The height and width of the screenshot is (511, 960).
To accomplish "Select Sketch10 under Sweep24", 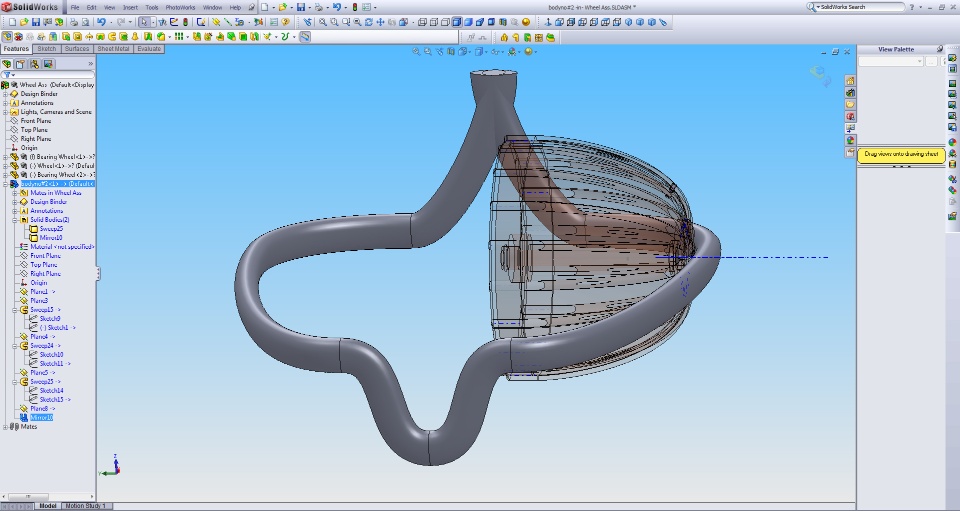I will 51,355.
